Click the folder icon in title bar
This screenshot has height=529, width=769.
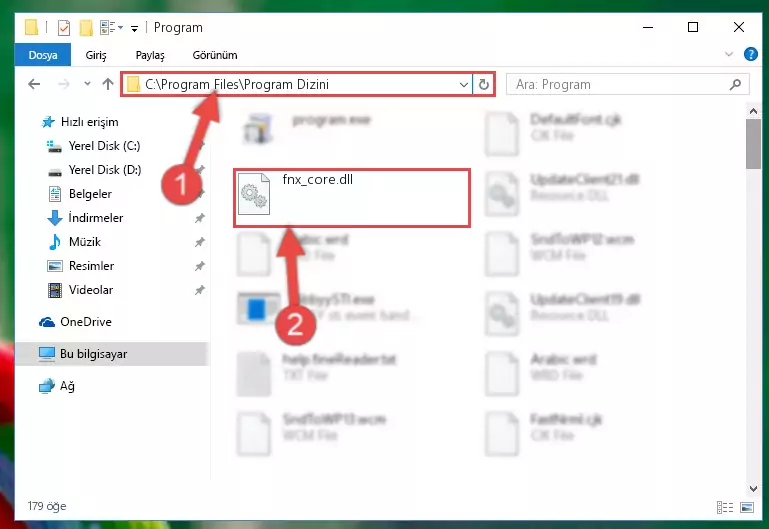(31, 27)
